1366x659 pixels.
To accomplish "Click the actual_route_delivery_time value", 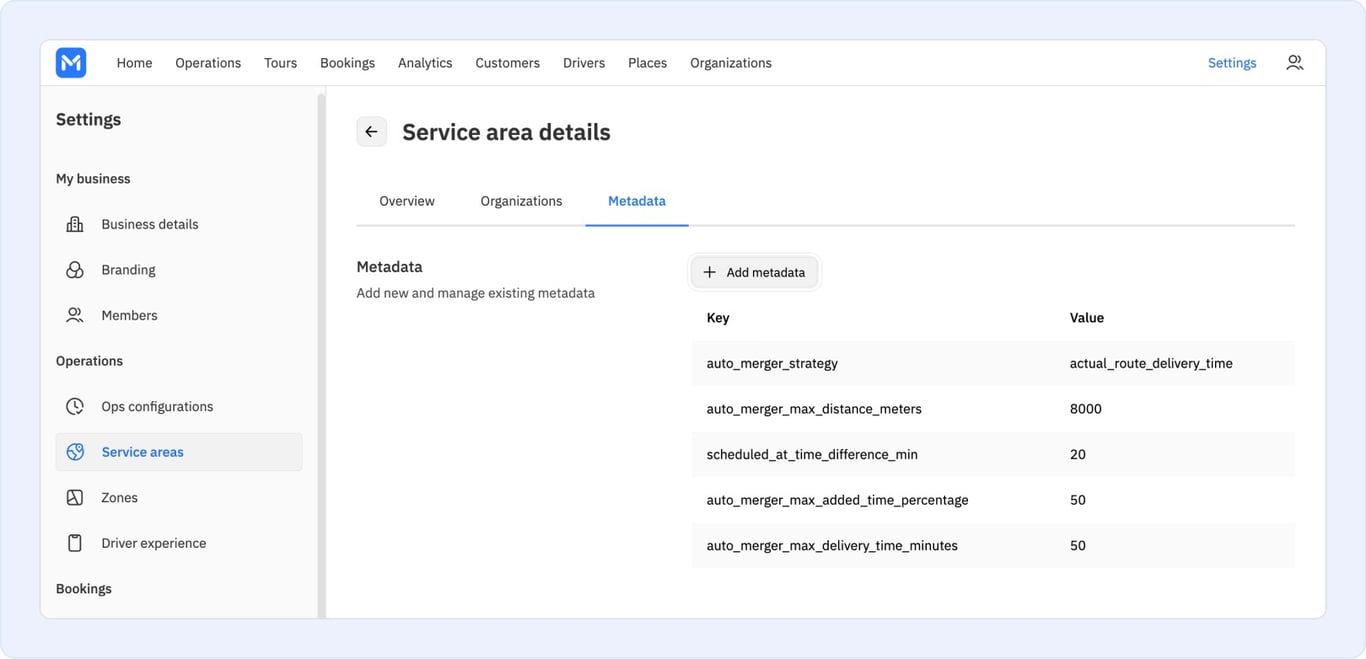I will (1151, 363).
